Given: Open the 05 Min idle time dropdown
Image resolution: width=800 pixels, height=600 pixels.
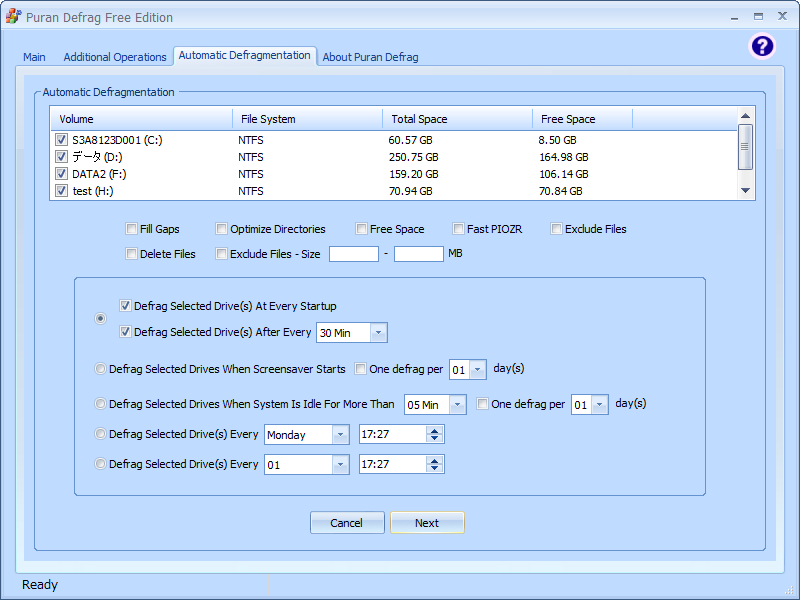Looking at the screenshot, I should tap(458, 405).
